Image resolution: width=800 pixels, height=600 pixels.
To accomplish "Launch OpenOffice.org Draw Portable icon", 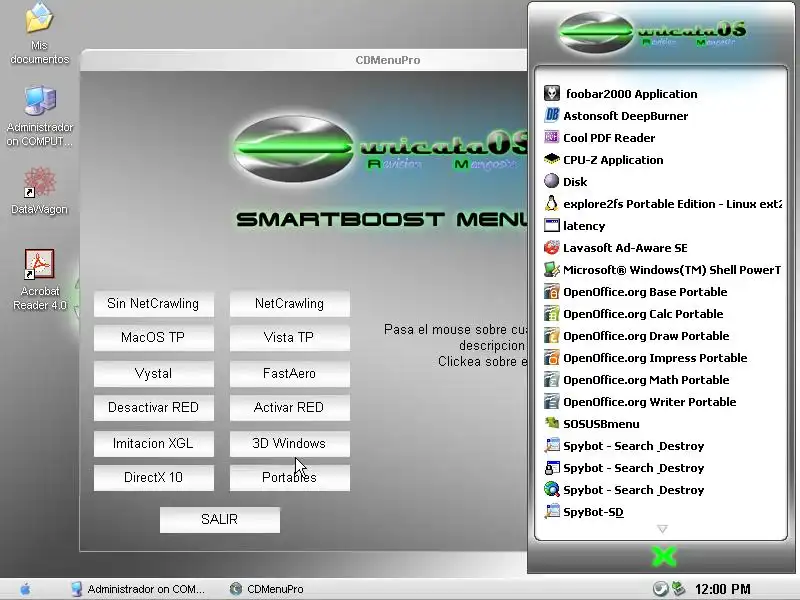I will [x=552, y=335].
